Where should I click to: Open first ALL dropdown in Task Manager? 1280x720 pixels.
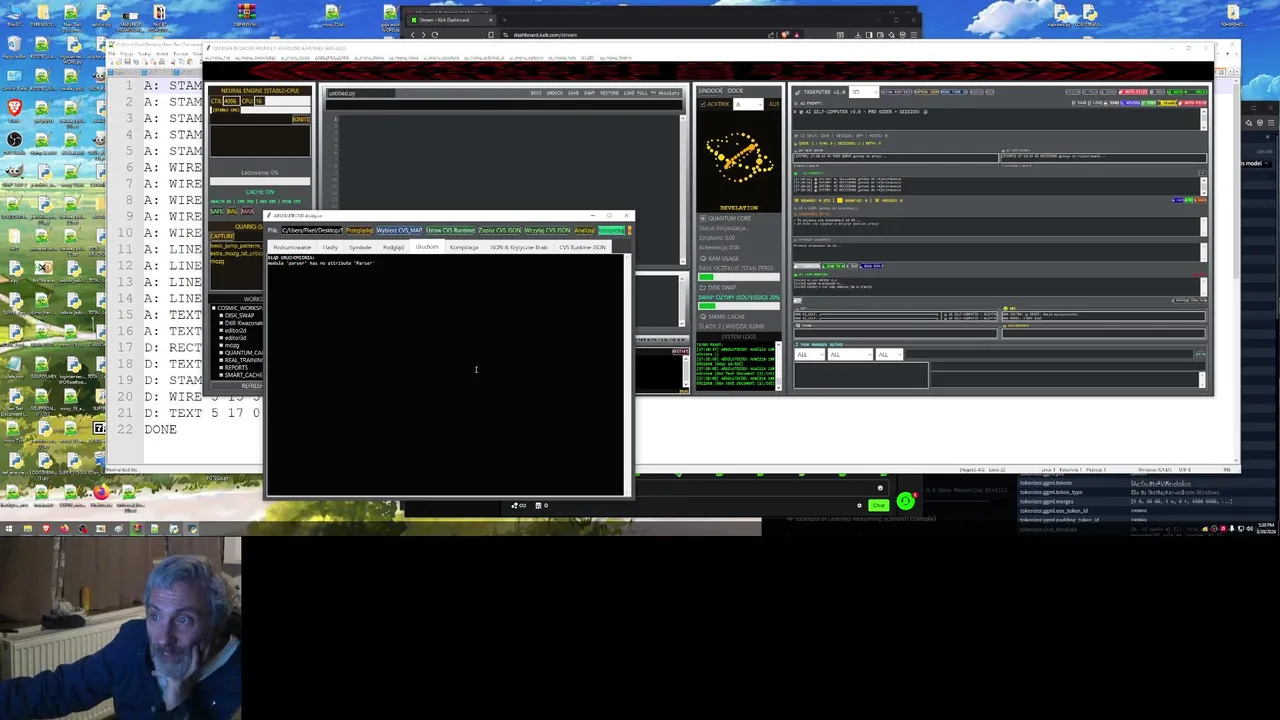coord(809,355)
